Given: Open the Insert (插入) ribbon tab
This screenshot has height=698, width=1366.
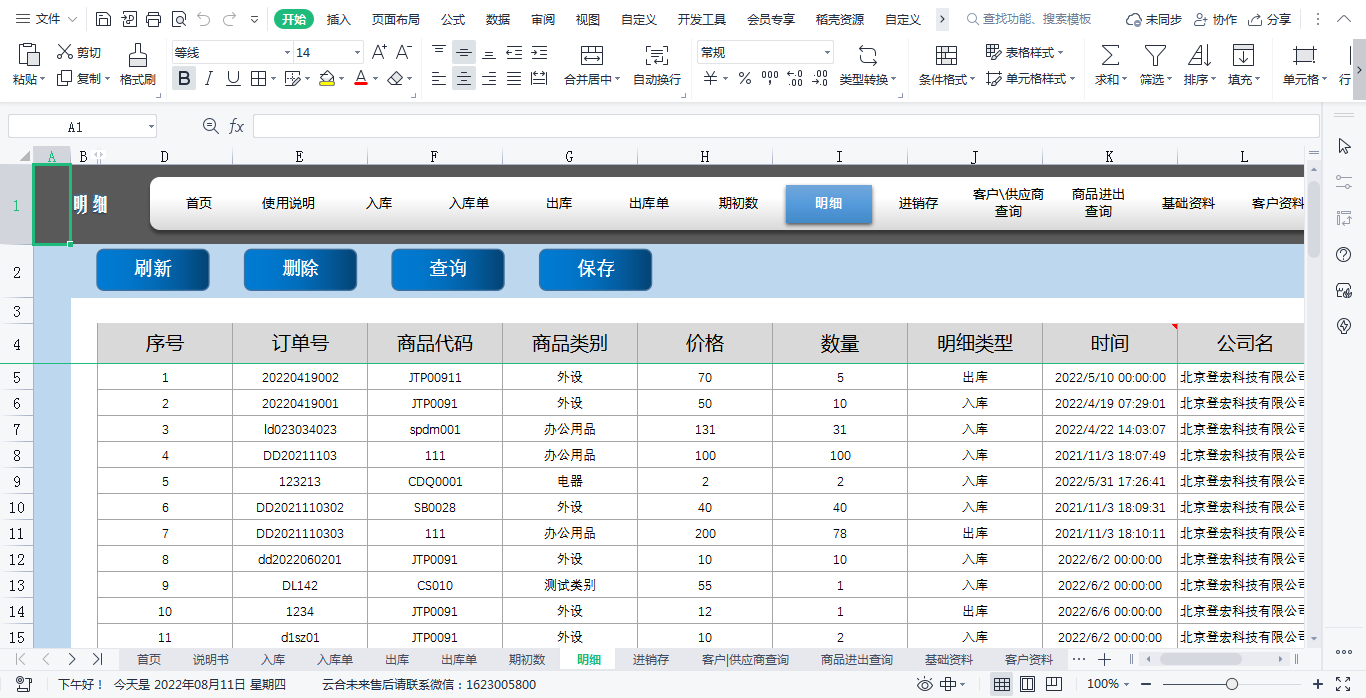Looking at the screenshot, I should [339, 19].
